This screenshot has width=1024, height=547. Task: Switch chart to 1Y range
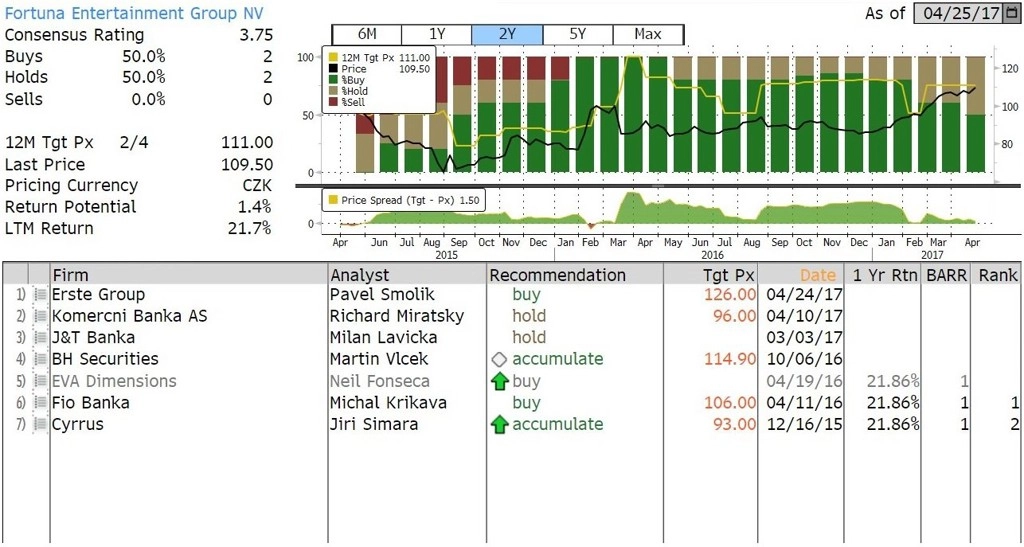436,34
